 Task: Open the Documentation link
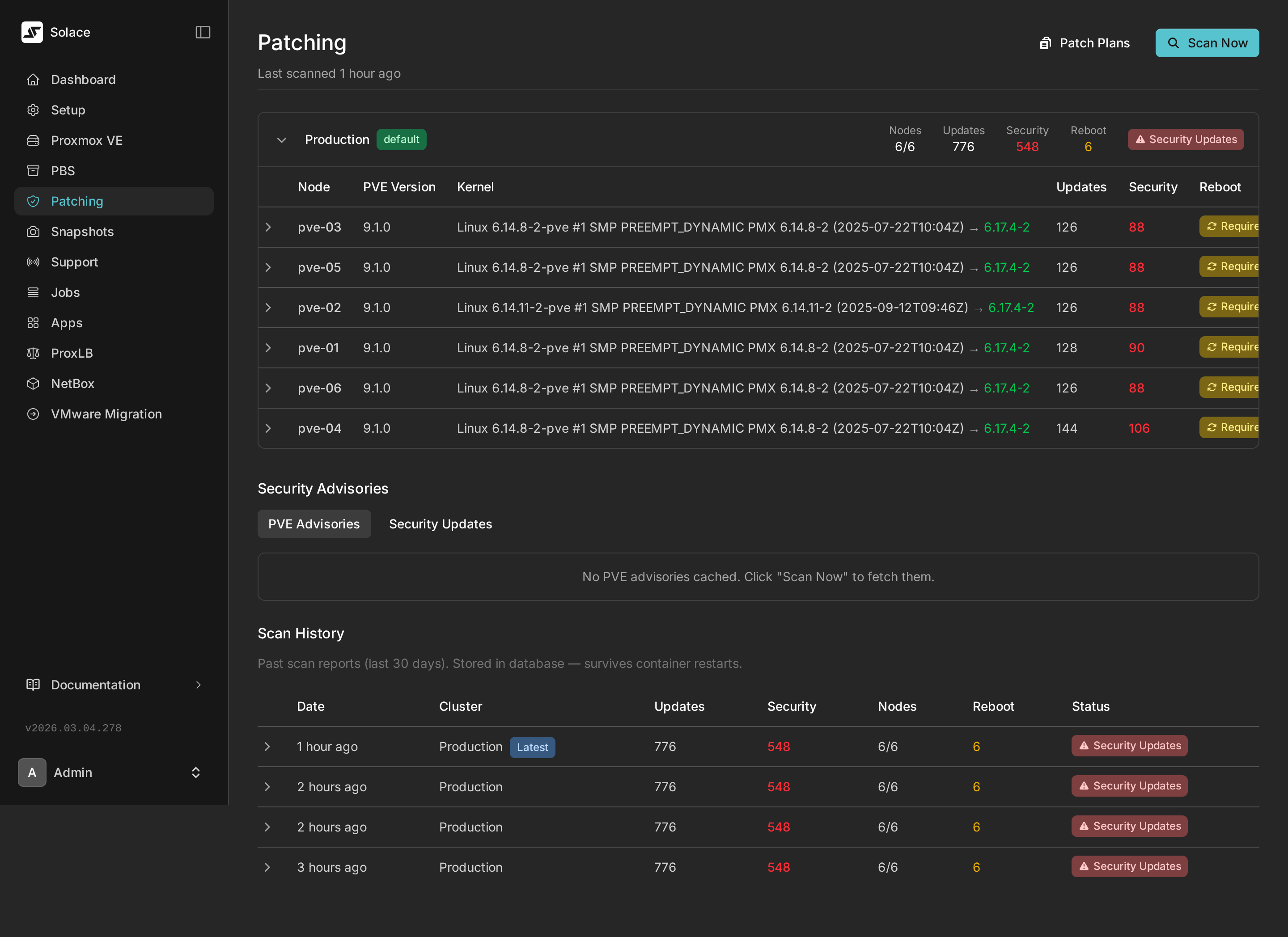[x=95, y=684]
